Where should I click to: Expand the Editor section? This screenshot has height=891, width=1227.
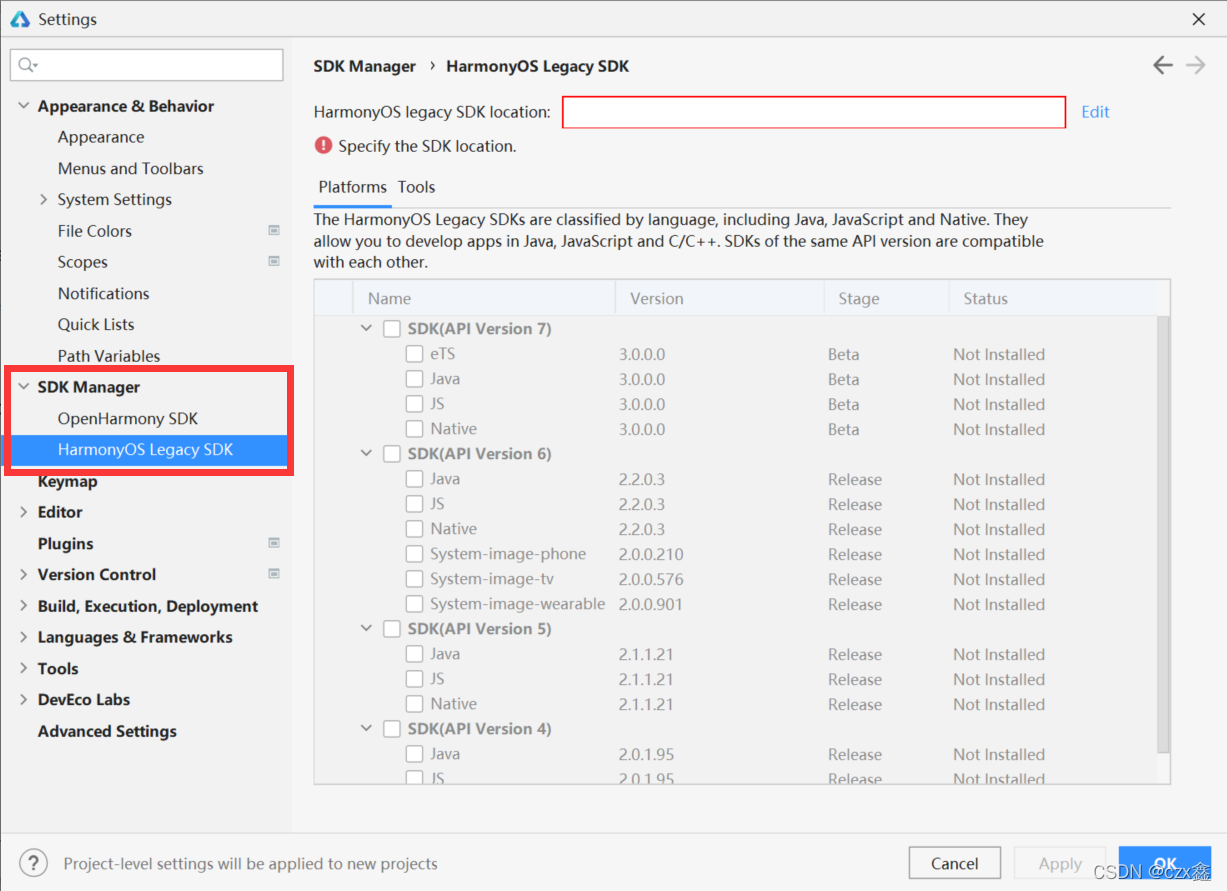pyautogui.click(x=24, y=511)
